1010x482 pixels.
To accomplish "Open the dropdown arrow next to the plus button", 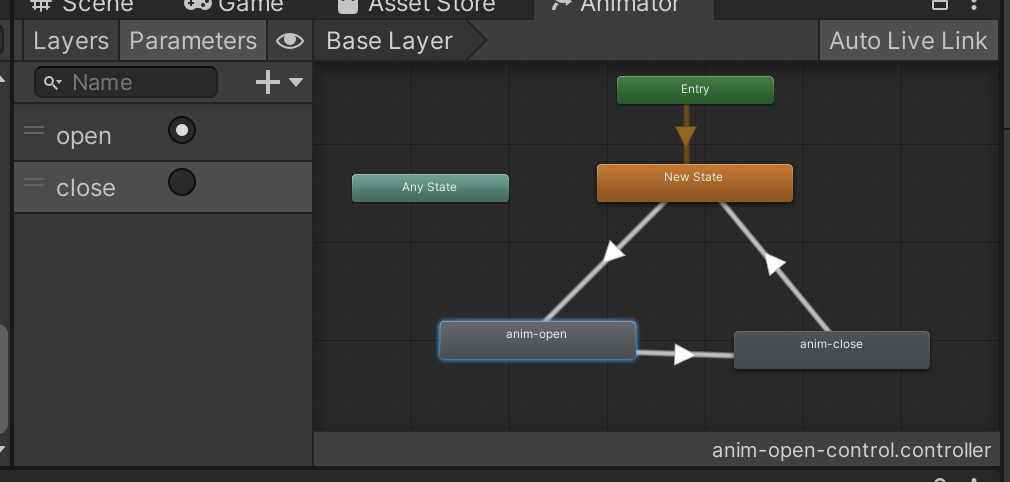I will point(296,83).
